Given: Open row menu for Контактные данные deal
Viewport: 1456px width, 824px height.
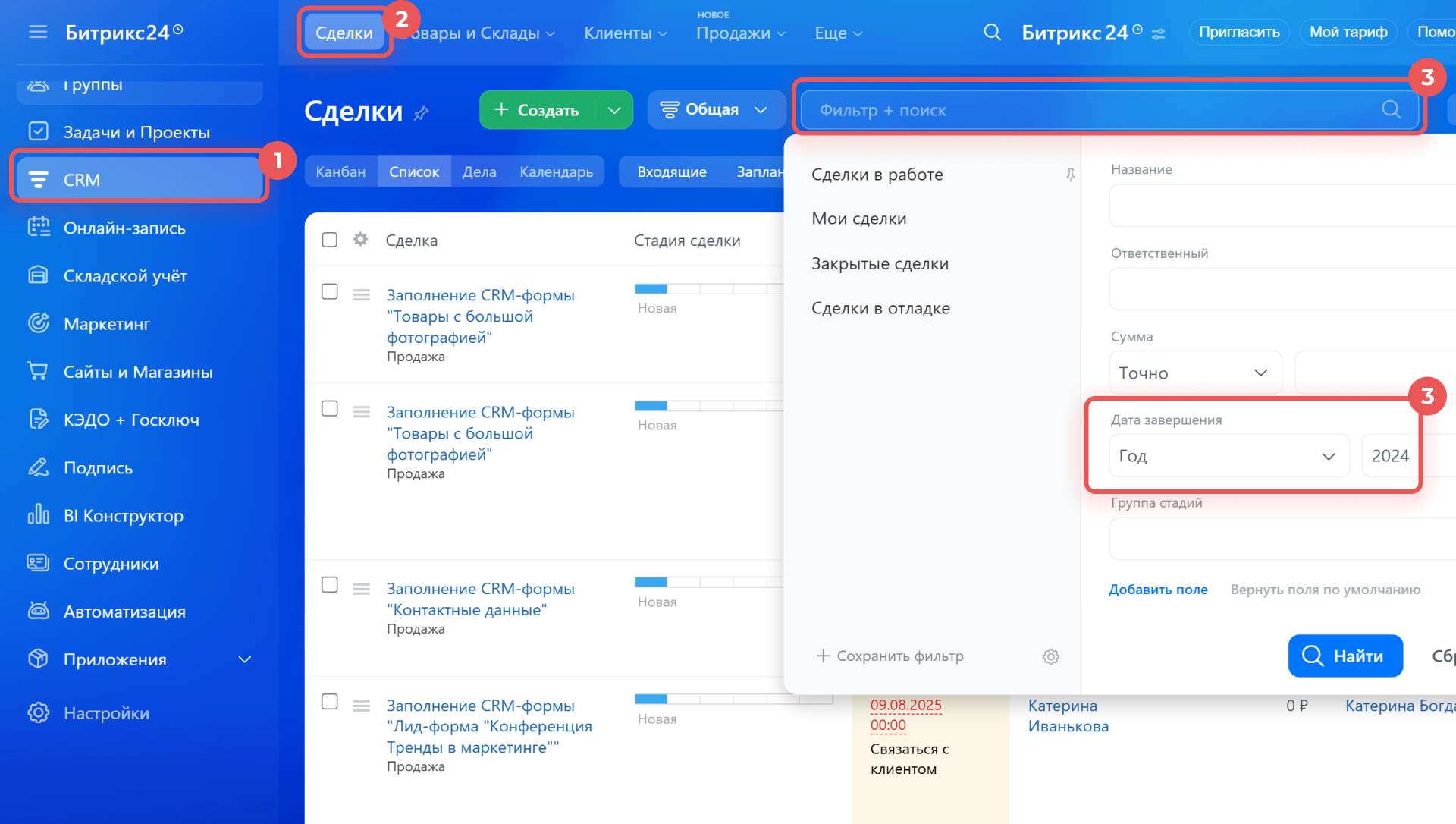Looking at the screenshot, I should [x=361, y=589].
